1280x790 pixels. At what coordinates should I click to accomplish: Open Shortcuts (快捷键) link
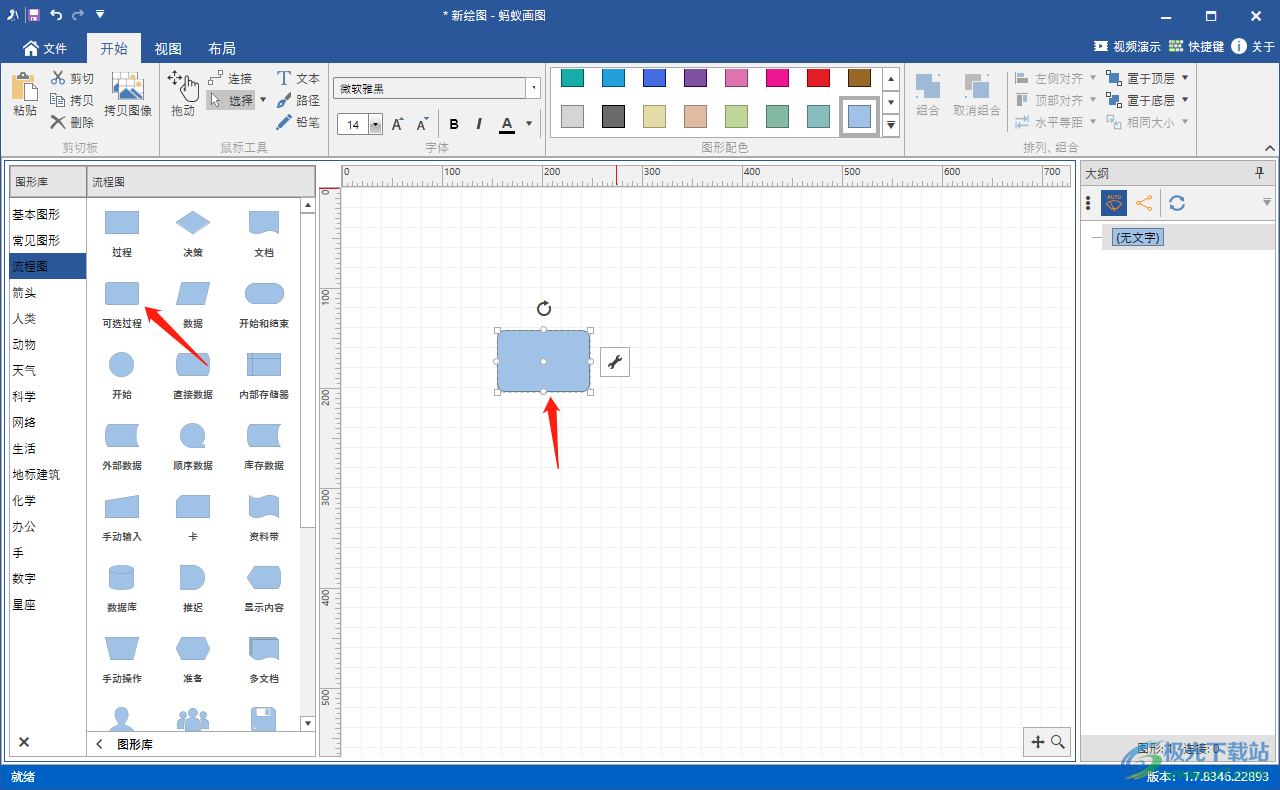(1196, 46)
